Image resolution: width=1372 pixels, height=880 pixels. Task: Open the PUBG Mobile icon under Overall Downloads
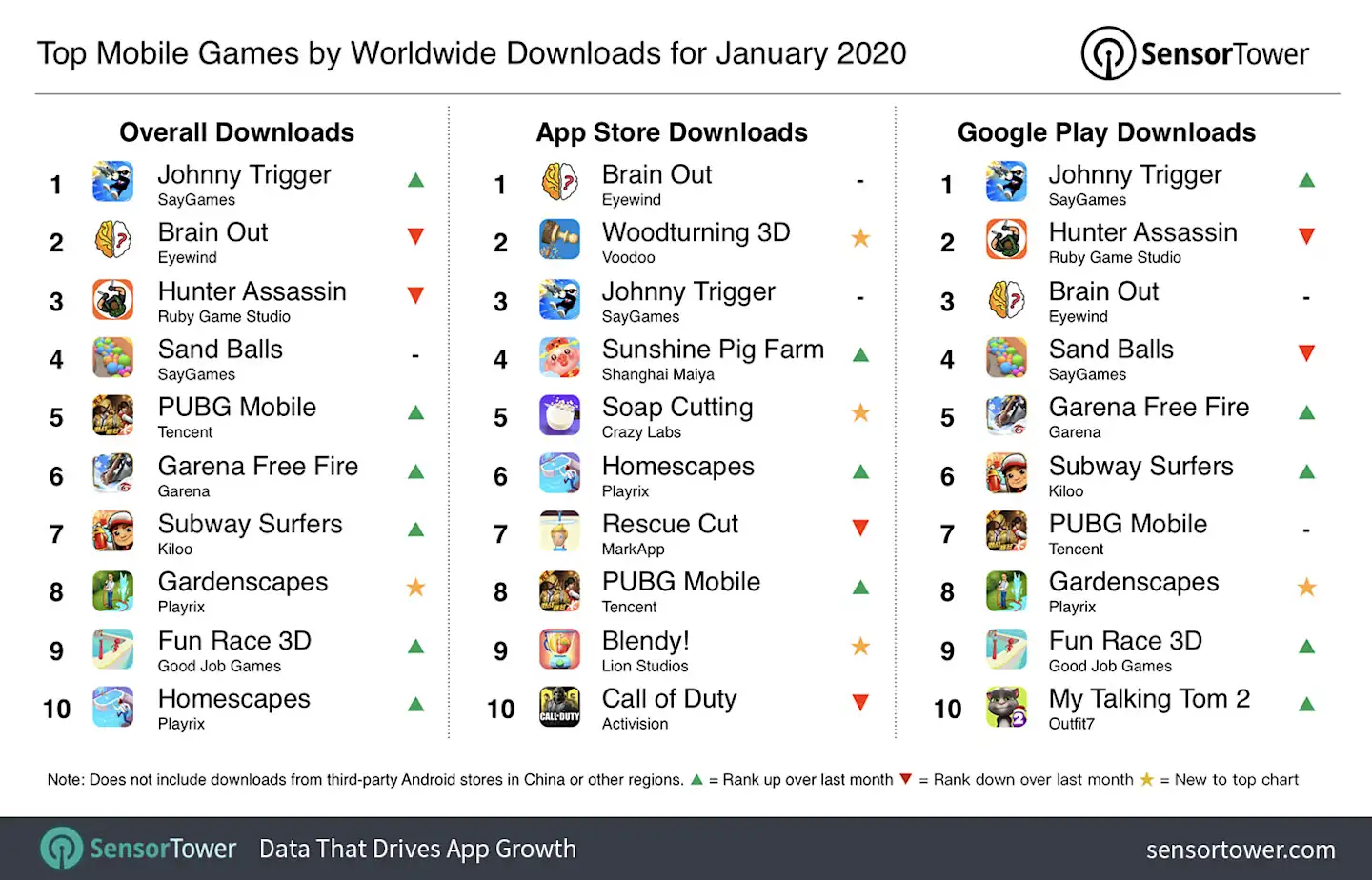(112, 415)
